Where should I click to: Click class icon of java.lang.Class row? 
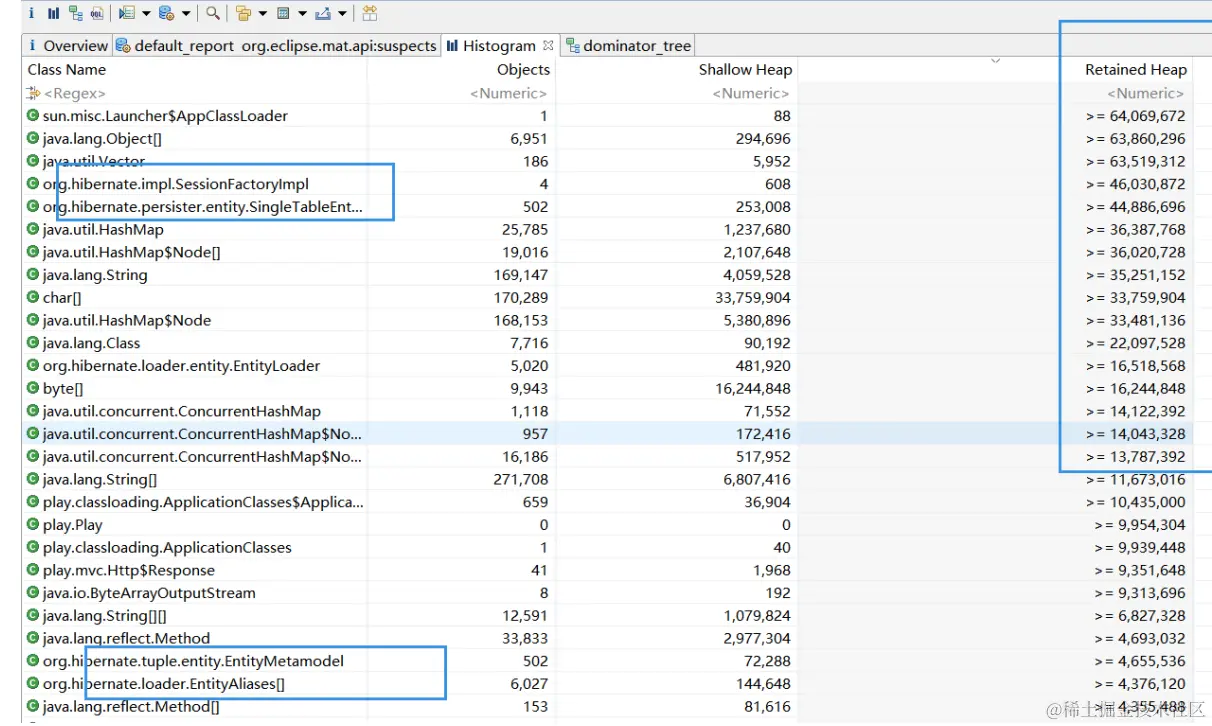33,343
